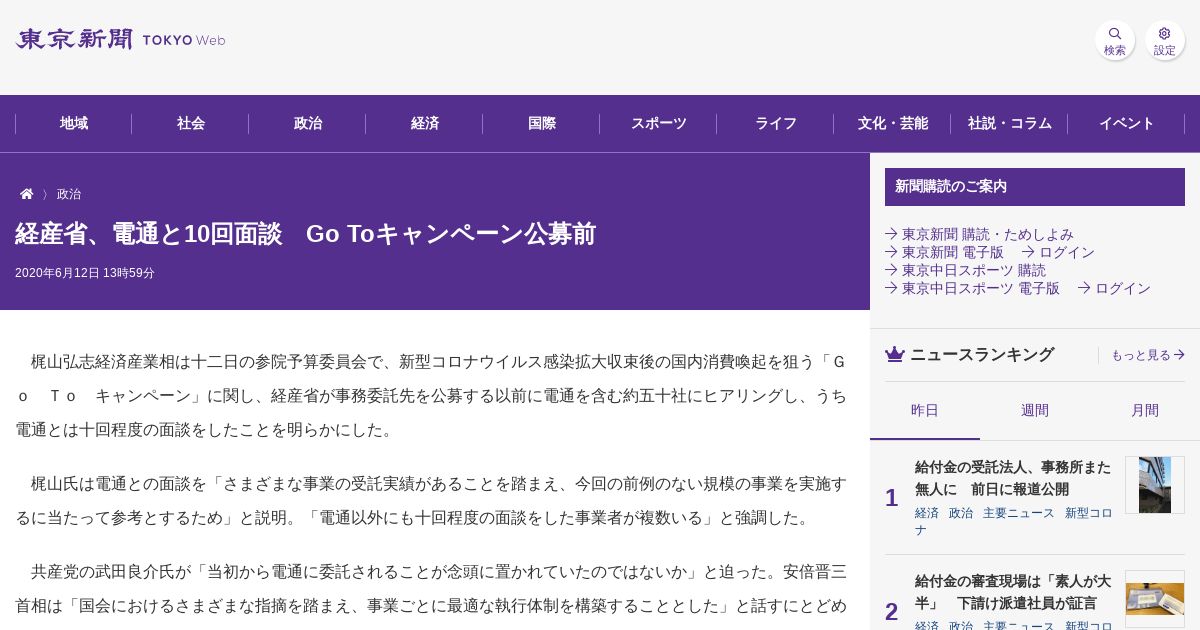Open the イベント navigation menu
This screenshot has height=630, width=1200.
pyautogui.click(x=1127, y=123)
